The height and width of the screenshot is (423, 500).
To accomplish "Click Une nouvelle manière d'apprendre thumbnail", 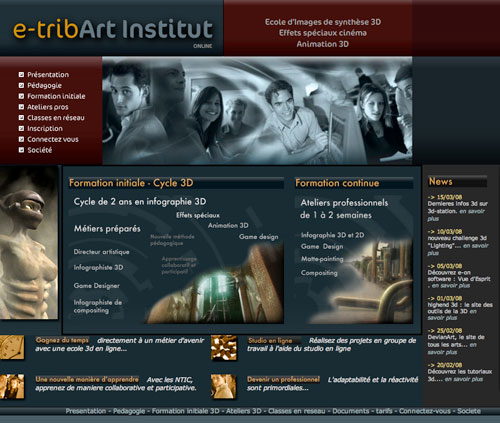I will tap(12, 387).
